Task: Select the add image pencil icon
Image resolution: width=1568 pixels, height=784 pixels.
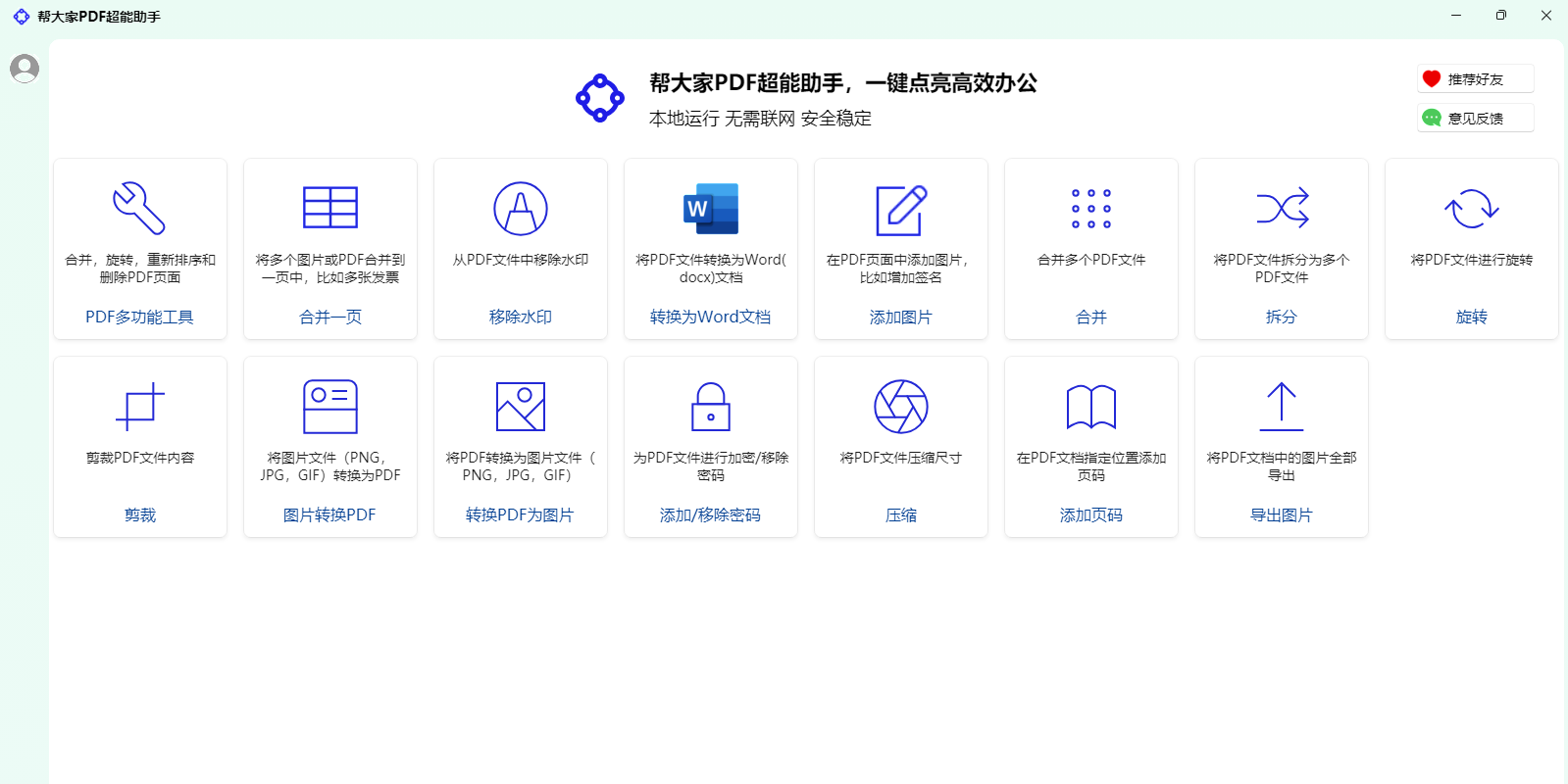Action: click(900, 209)
